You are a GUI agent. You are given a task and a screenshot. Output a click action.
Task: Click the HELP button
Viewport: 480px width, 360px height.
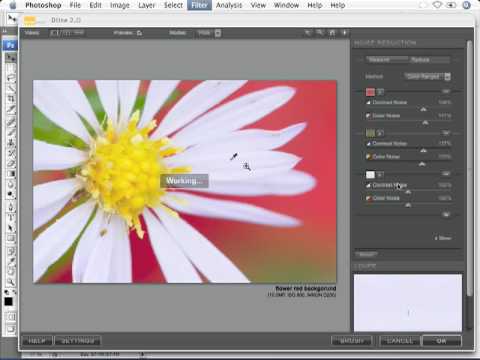(x=37, y=341)
